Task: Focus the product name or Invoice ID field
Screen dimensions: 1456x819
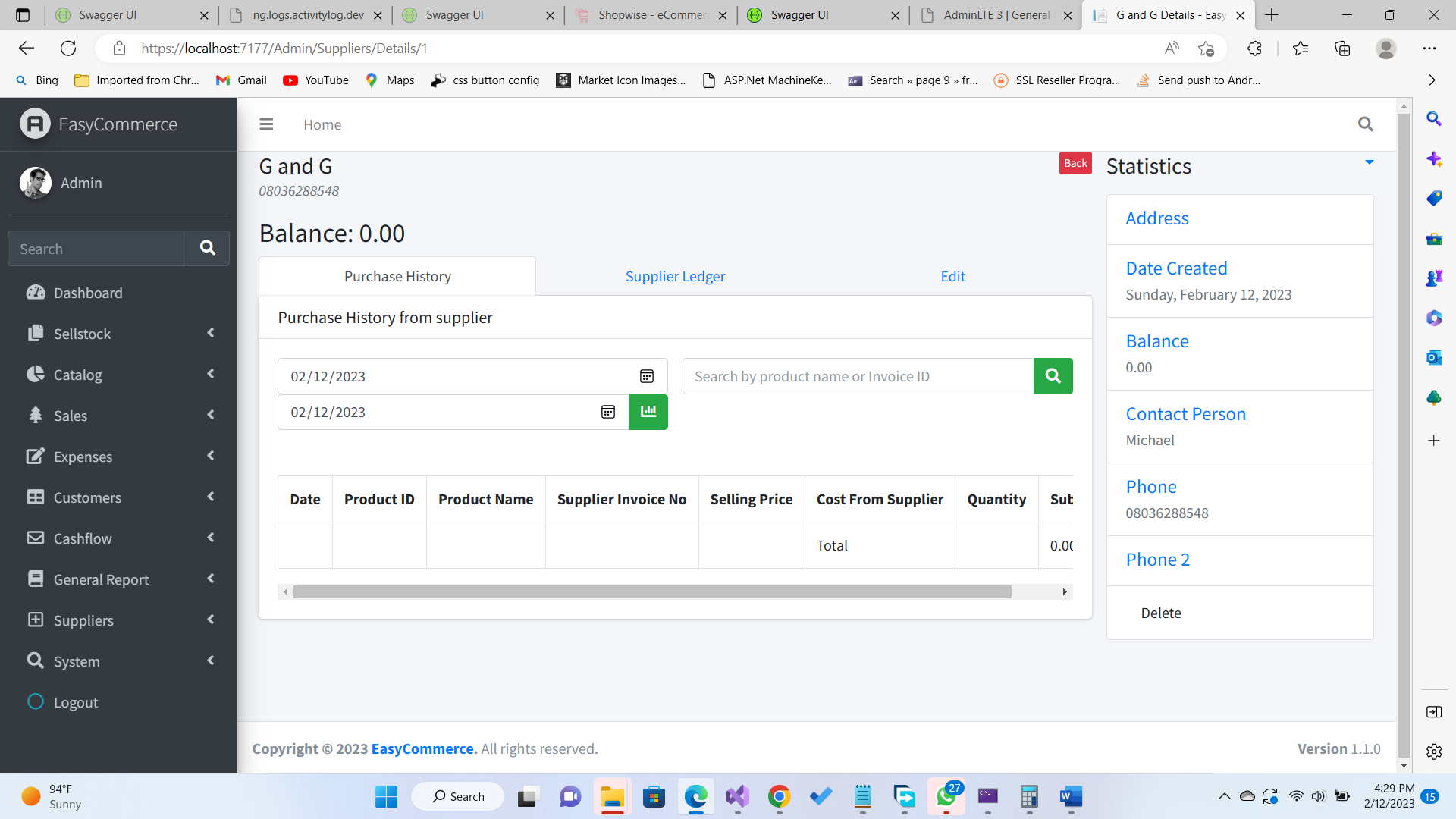Action: [x=857, y=376]
